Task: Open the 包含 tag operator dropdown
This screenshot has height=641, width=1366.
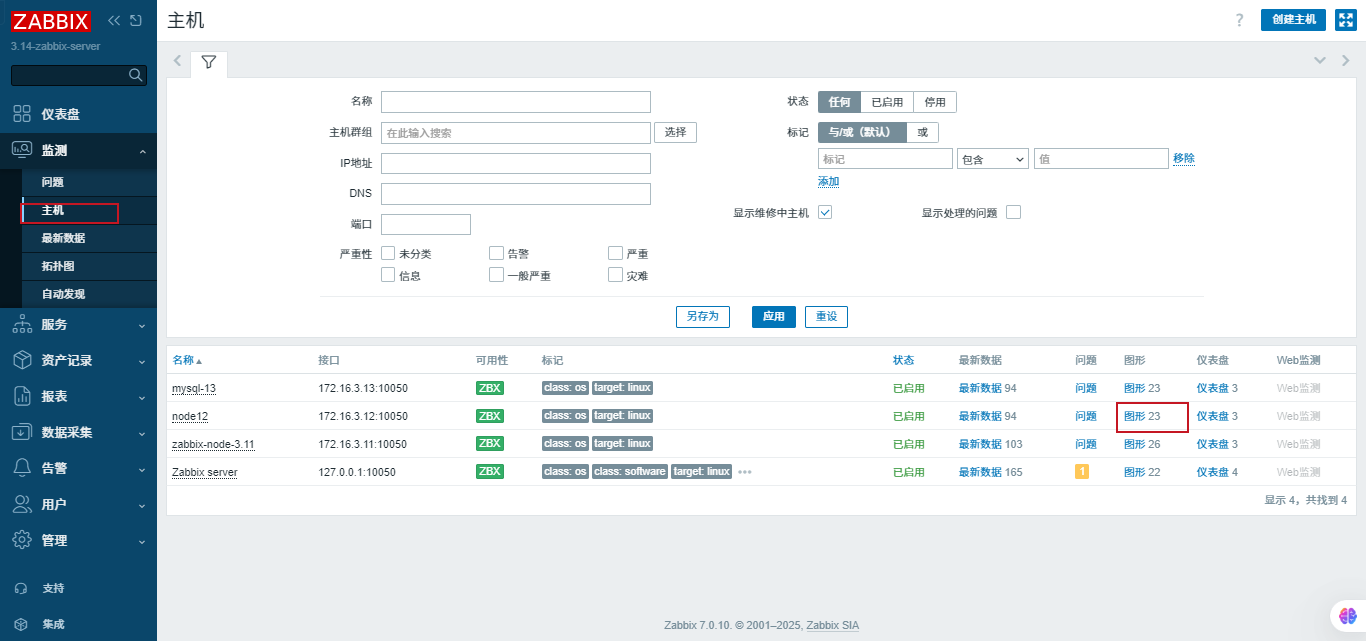Action: [993, 159]
